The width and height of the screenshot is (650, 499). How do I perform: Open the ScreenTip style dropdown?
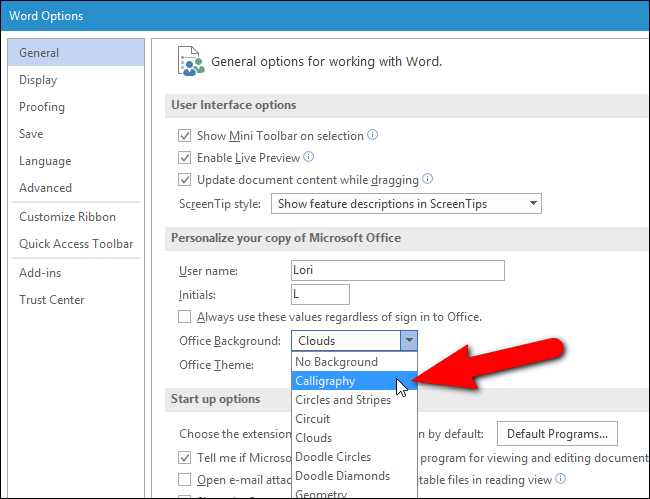(x=406, y=203)
